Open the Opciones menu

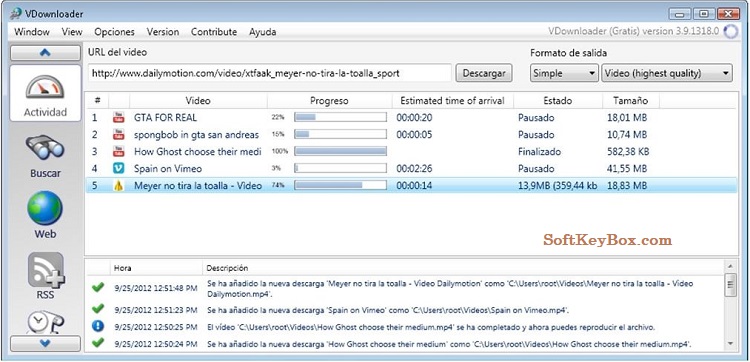pyautogui.click(x=114, y=32)
